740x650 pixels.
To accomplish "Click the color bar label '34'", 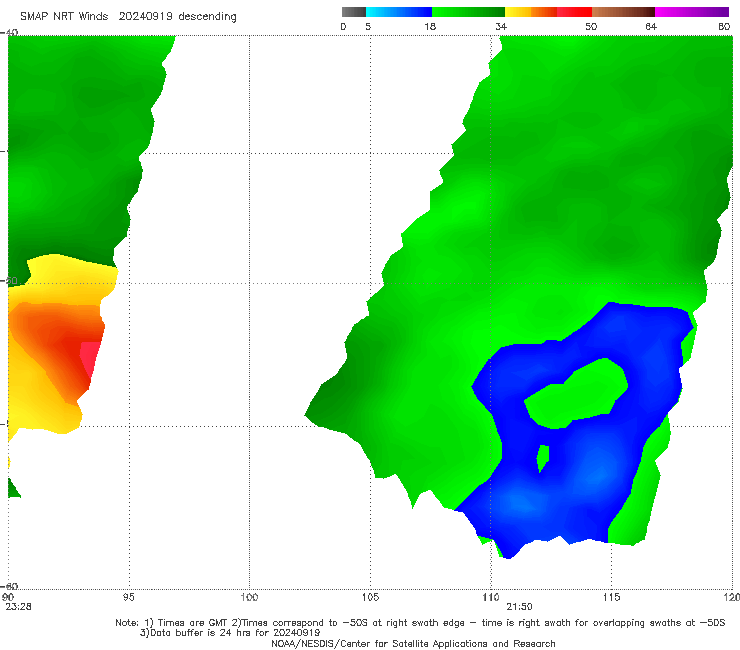I will coord(501,26).
